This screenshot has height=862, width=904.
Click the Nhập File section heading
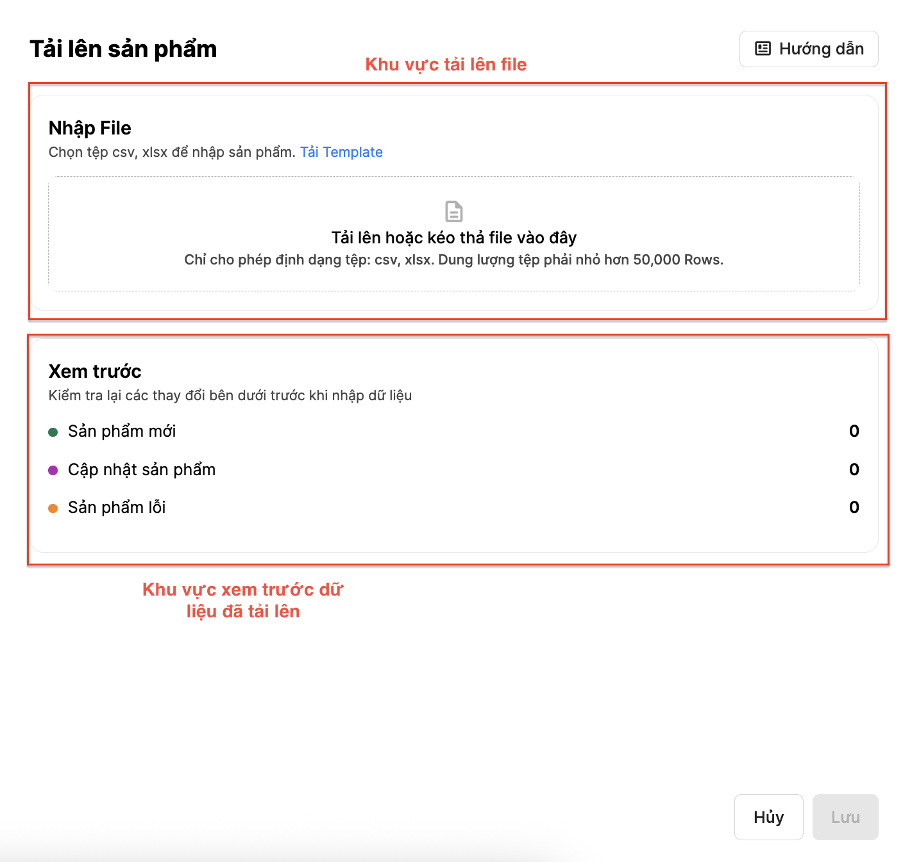[x=90, y=128]
